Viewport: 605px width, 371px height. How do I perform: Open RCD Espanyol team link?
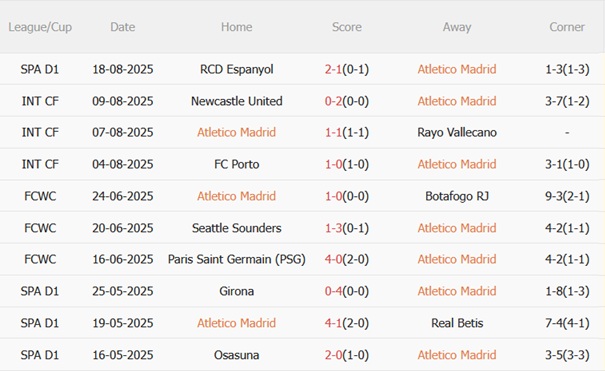tap(237, 69)
